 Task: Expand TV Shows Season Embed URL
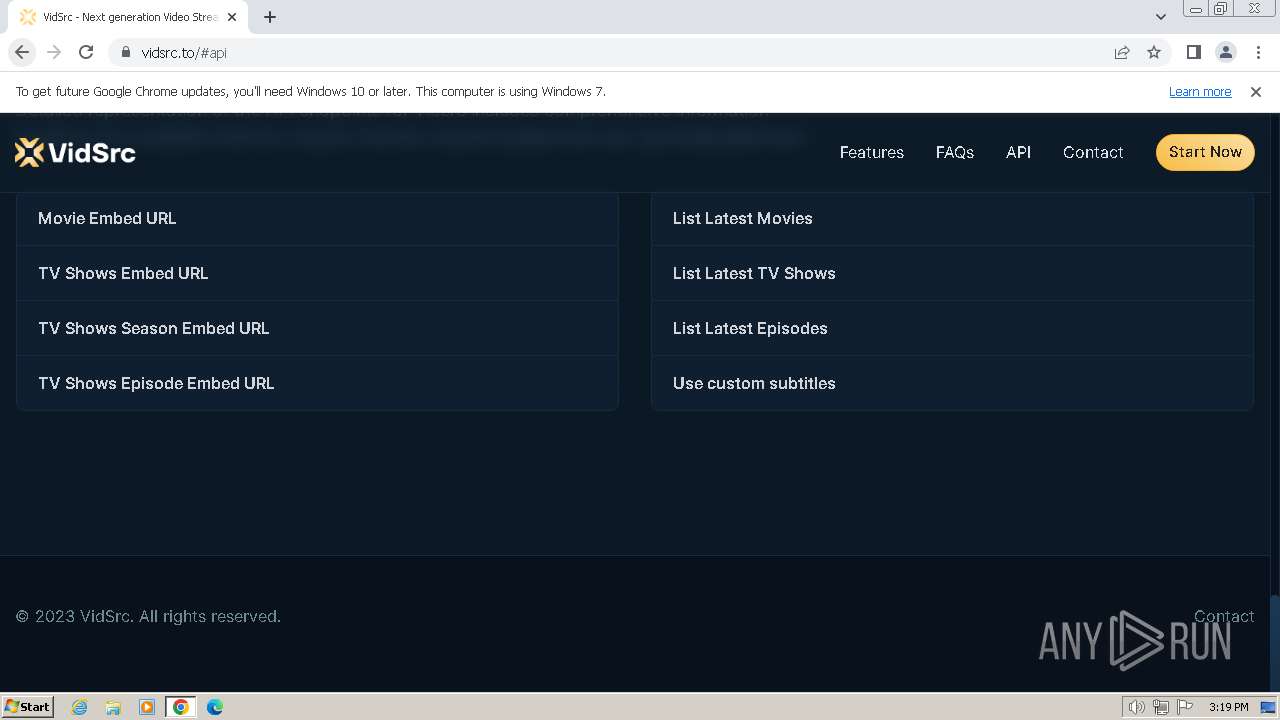tap(317, 328)
